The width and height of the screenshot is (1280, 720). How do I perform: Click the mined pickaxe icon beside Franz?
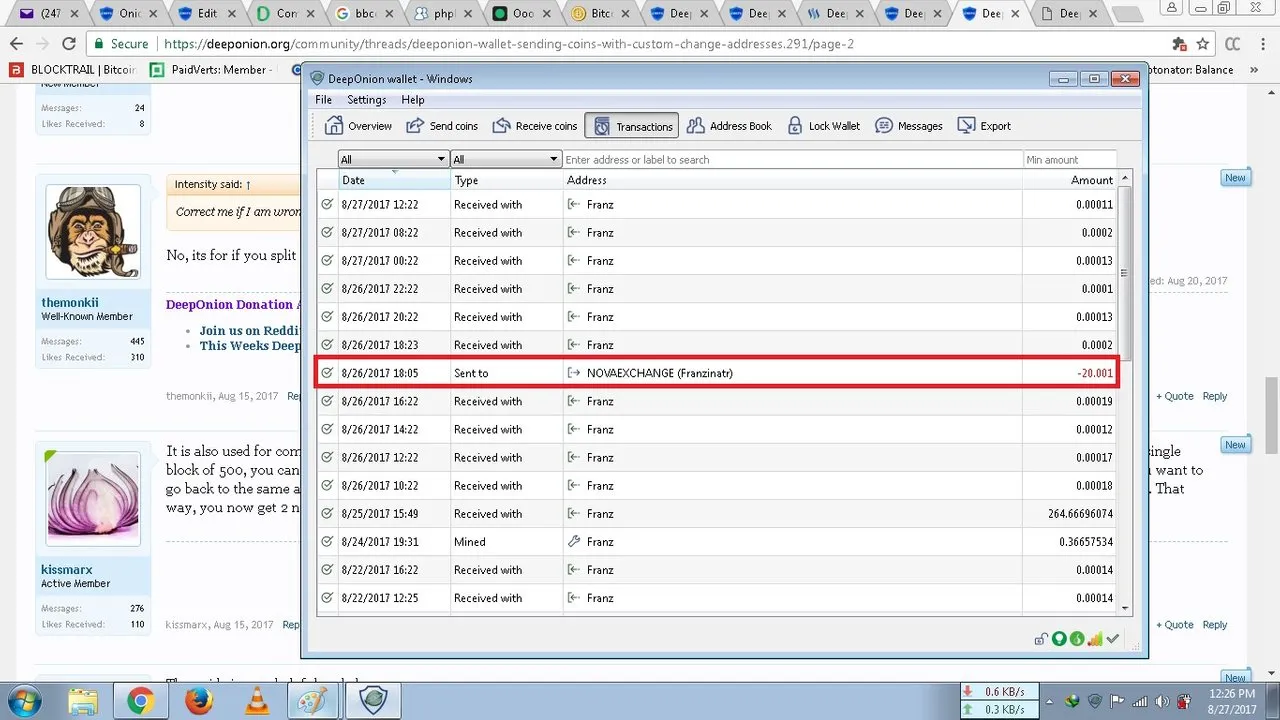574,541
